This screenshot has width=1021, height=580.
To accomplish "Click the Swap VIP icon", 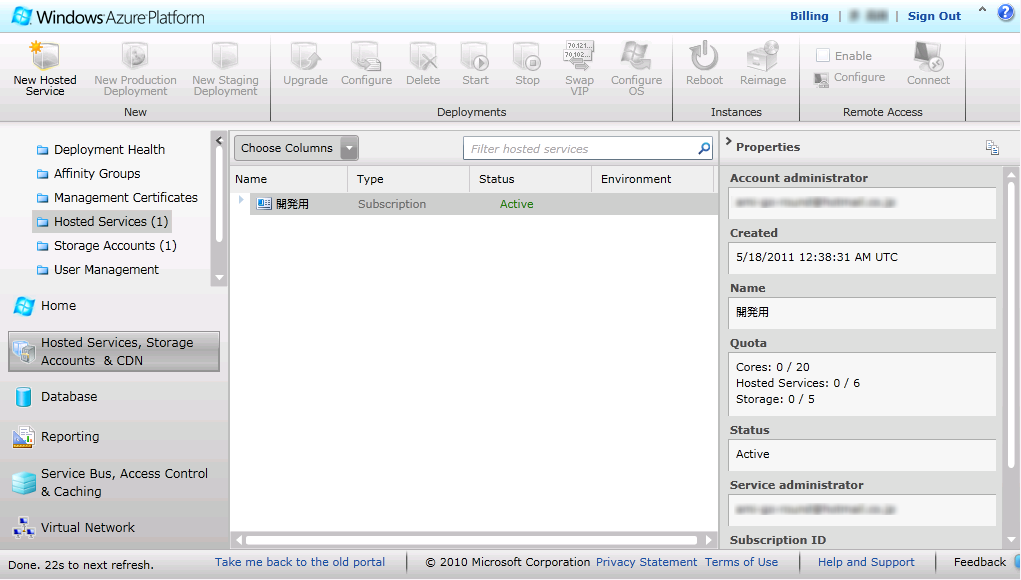I will pos(579,56).
